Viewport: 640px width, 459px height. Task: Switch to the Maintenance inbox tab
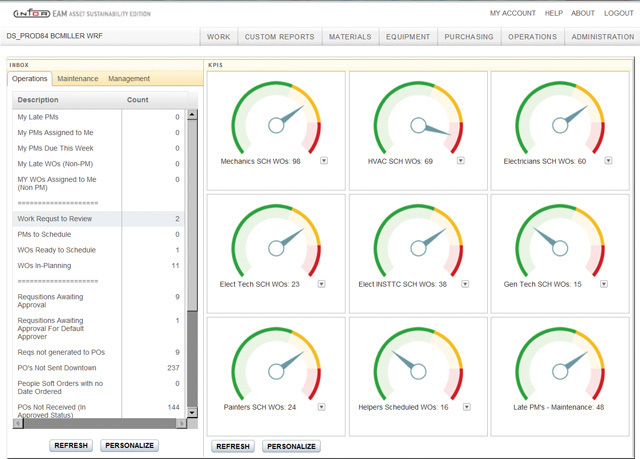77,79
